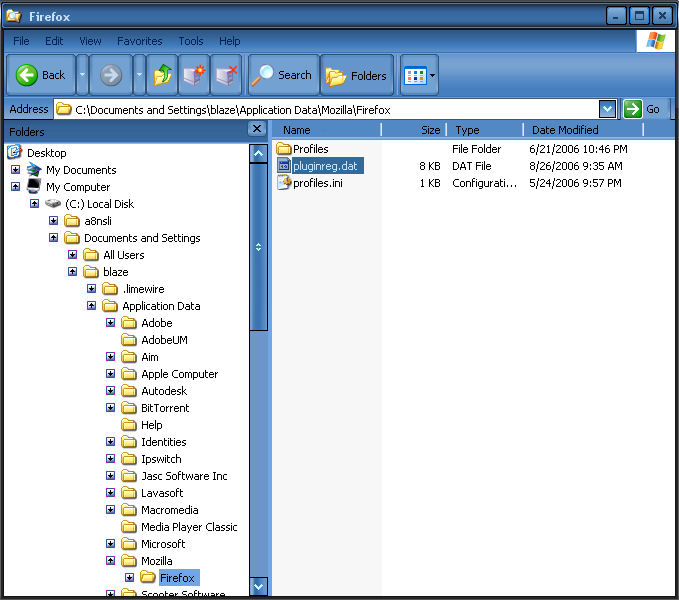Image resolution: width=679 pixels, height=600 pixels.
Task: Close the Folders pane
Action: [257, 129]
